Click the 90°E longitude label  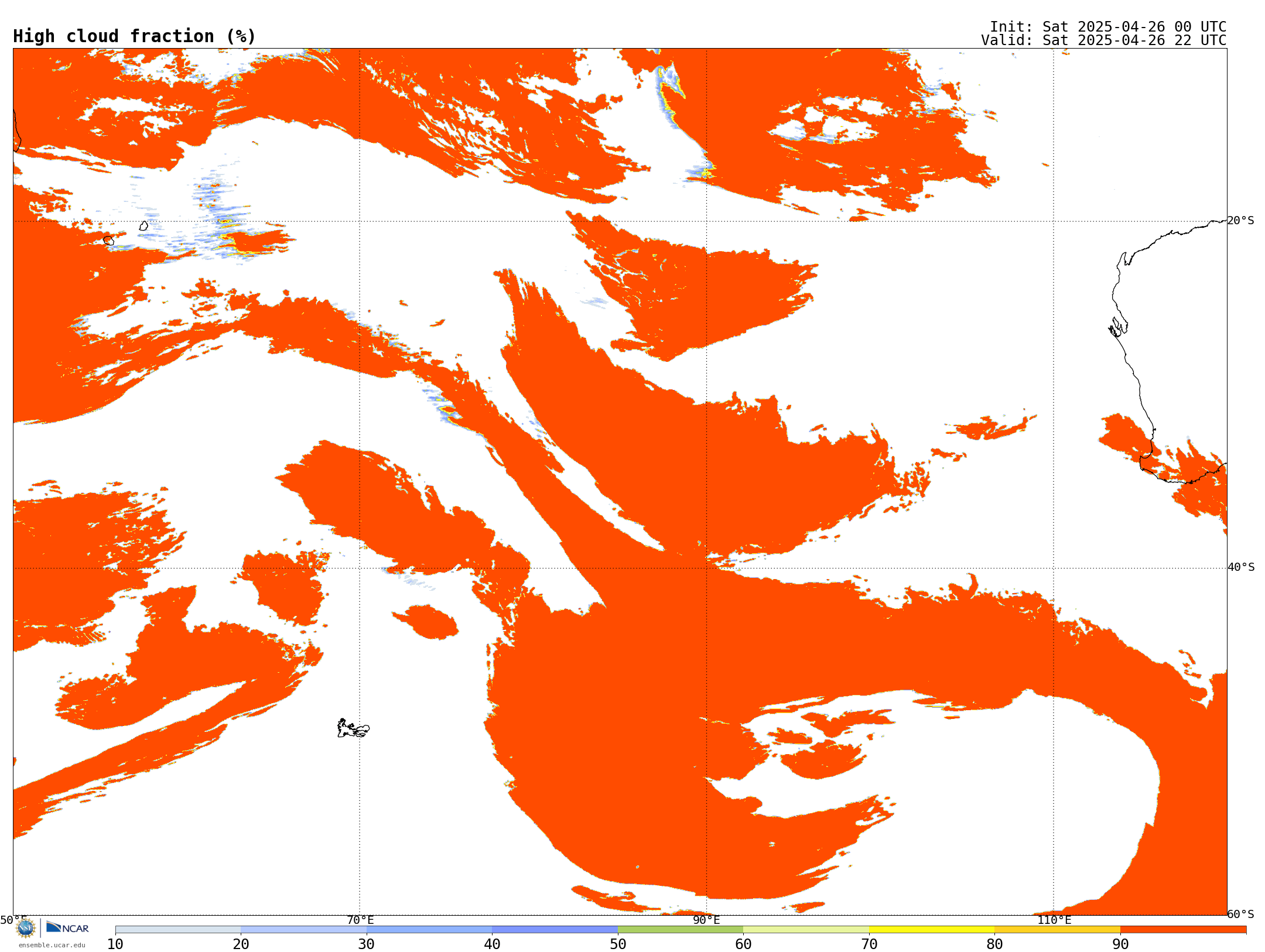706,920
